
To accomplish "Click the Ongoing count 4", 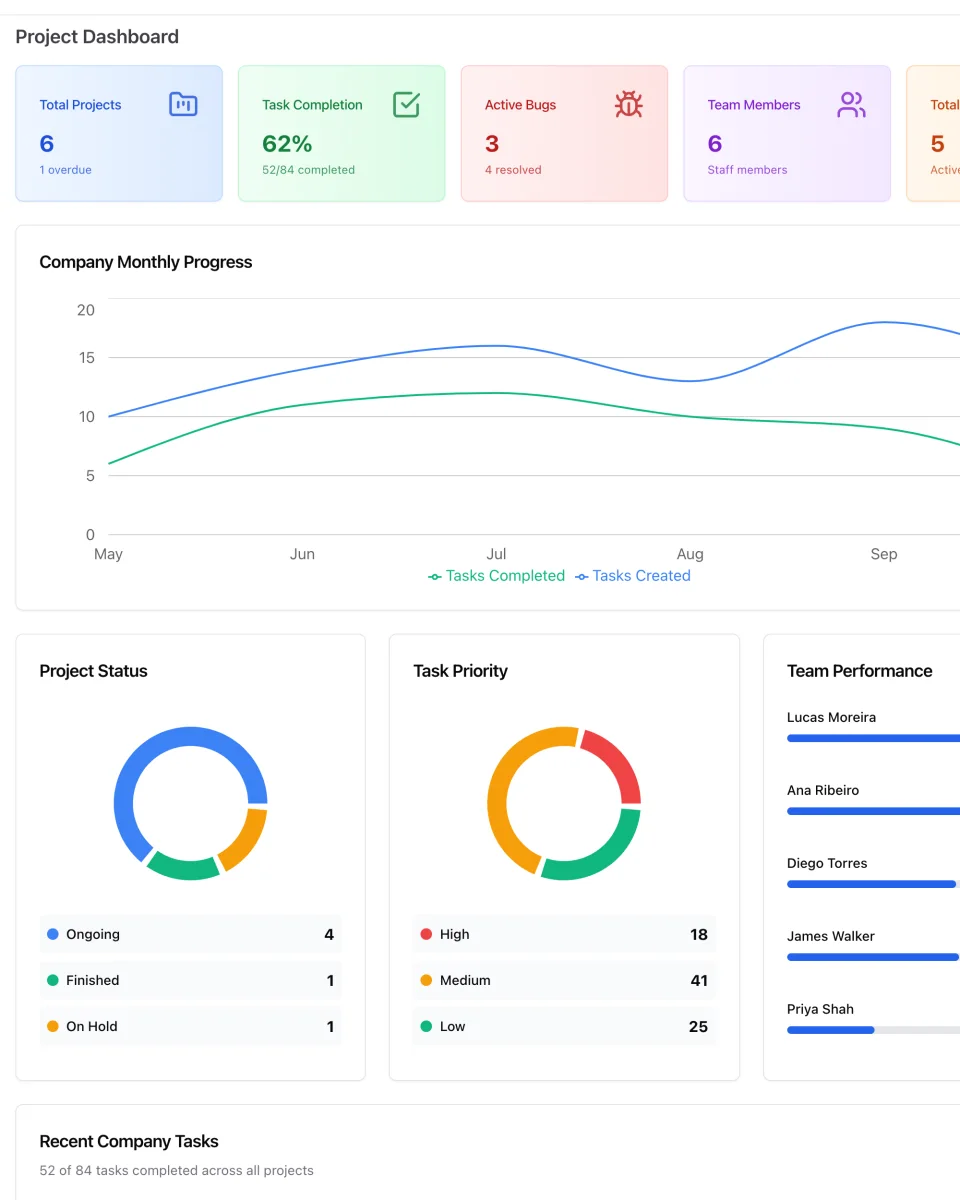I will (329, 934).
